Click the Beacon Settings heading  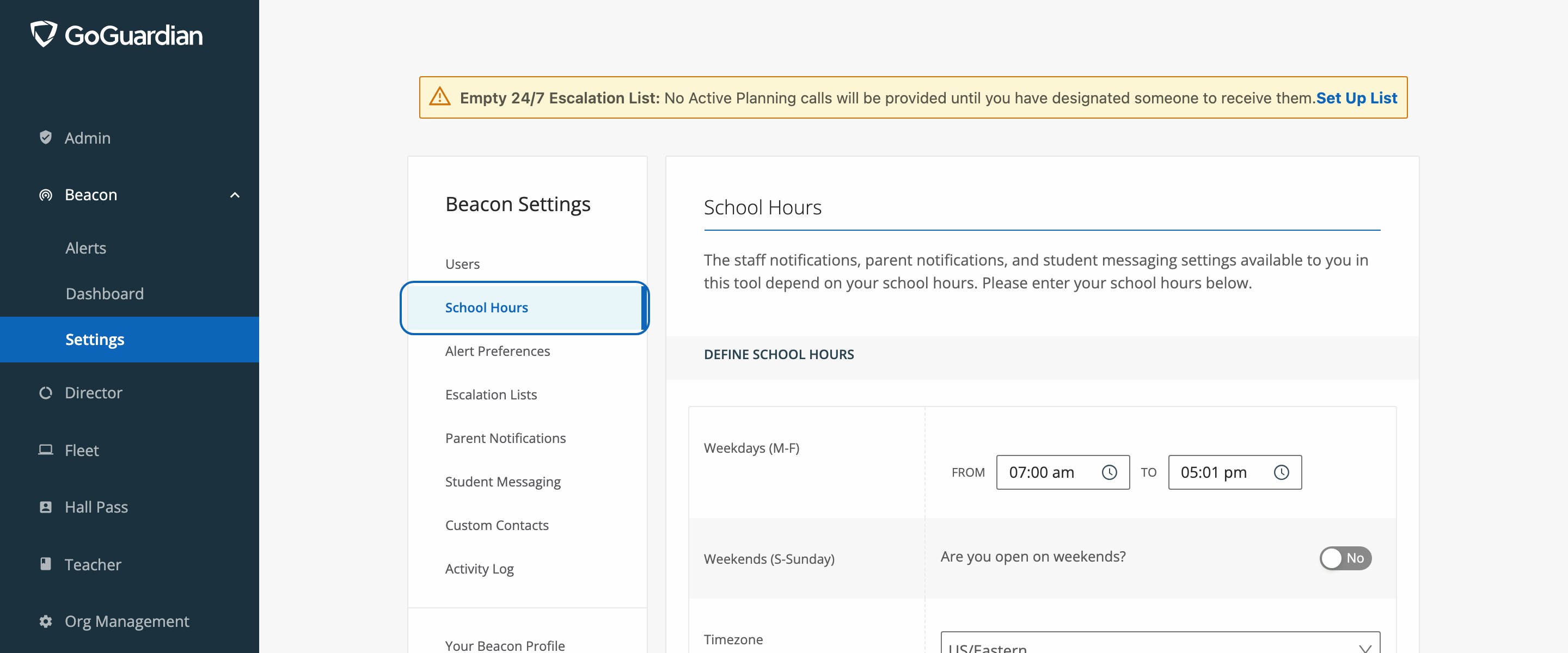[517, 204]
